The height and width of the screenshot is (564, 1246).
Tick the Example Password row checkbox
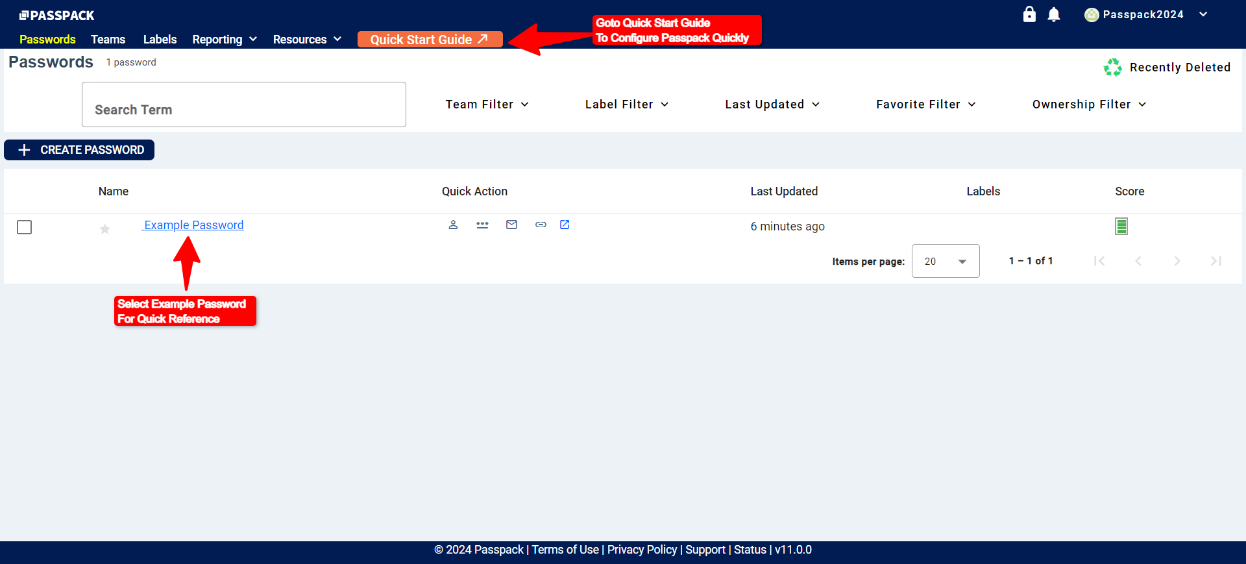(25, 227)
